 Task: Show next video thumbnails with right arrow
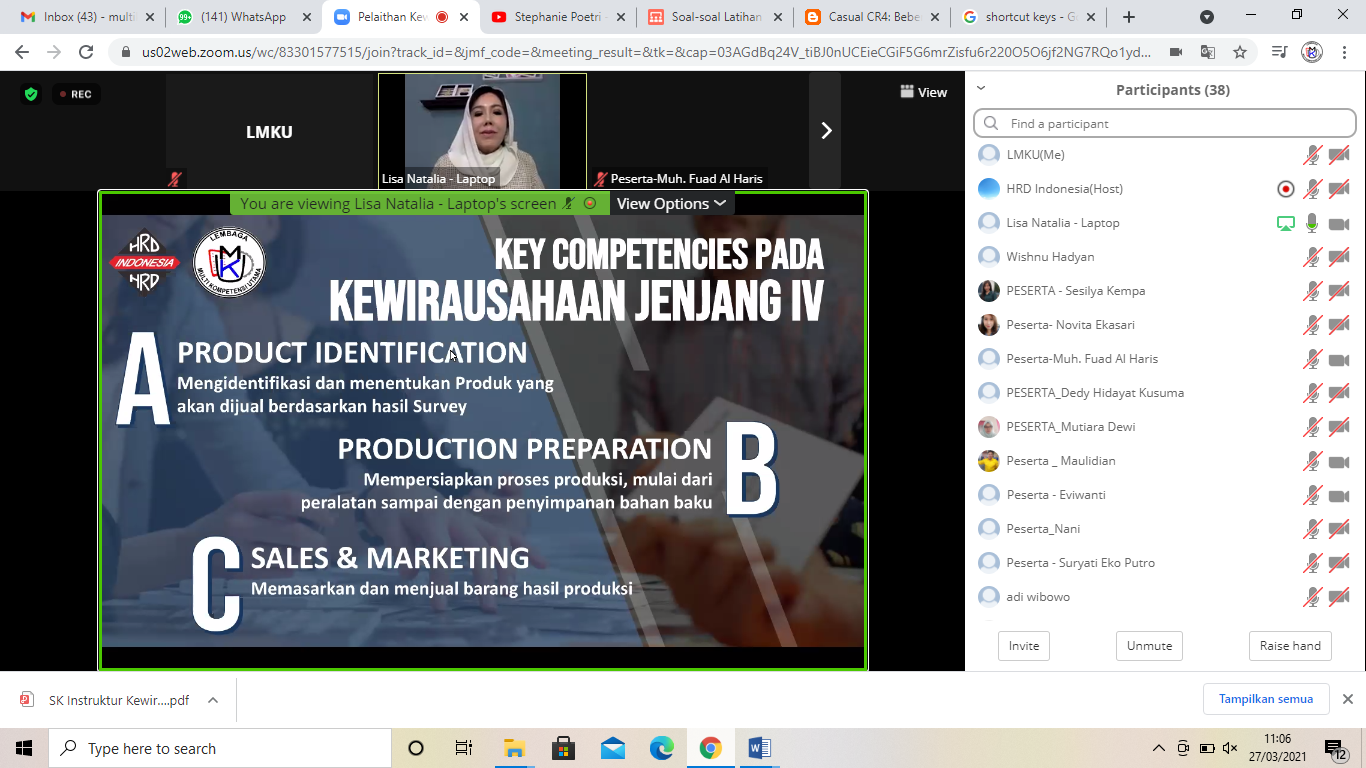point(826,130)
